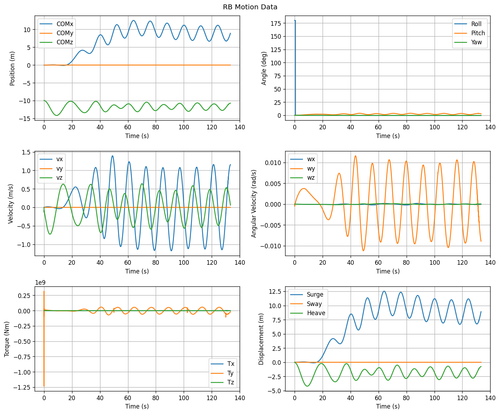This screenshot has width=500, height=414.
Task: Select the COMy legend entry
Action: 56,33
